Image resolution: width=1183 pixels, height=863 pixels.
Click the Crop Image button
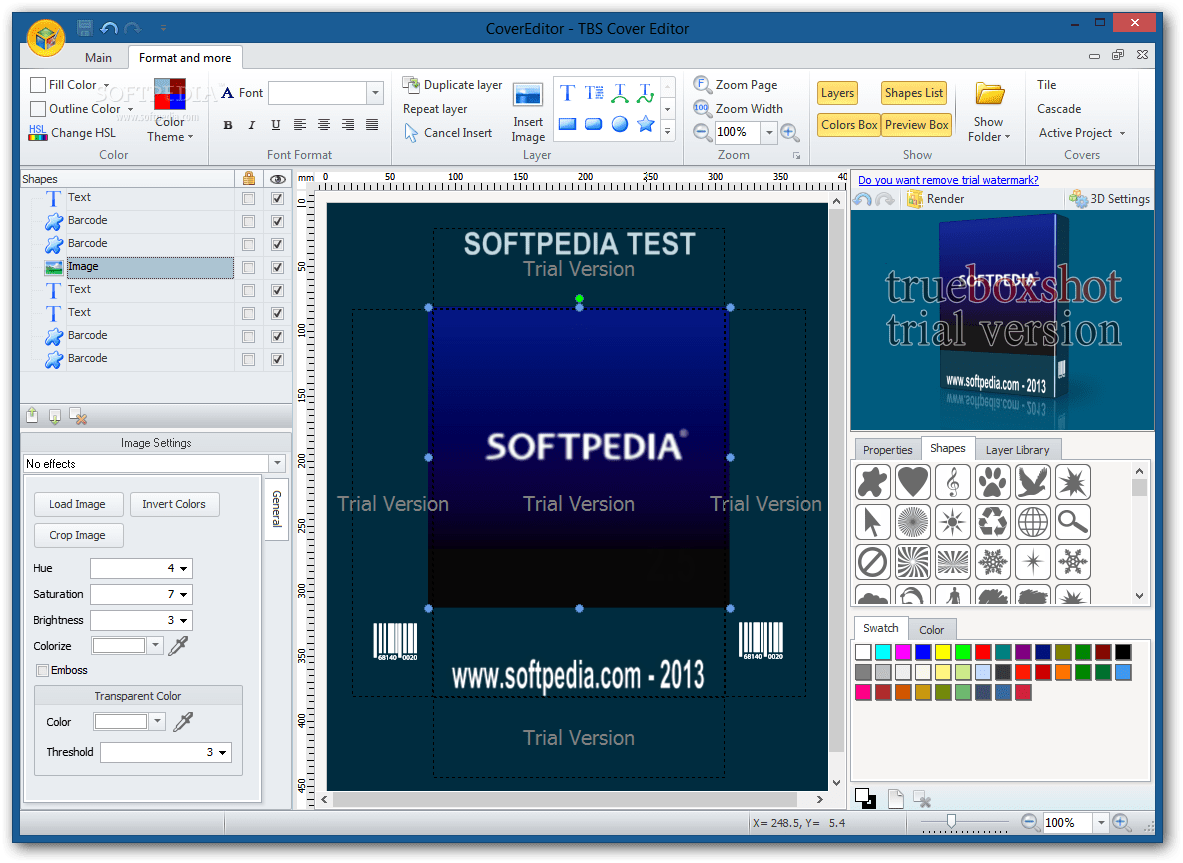pyautogui.click(x=78, y=535)
